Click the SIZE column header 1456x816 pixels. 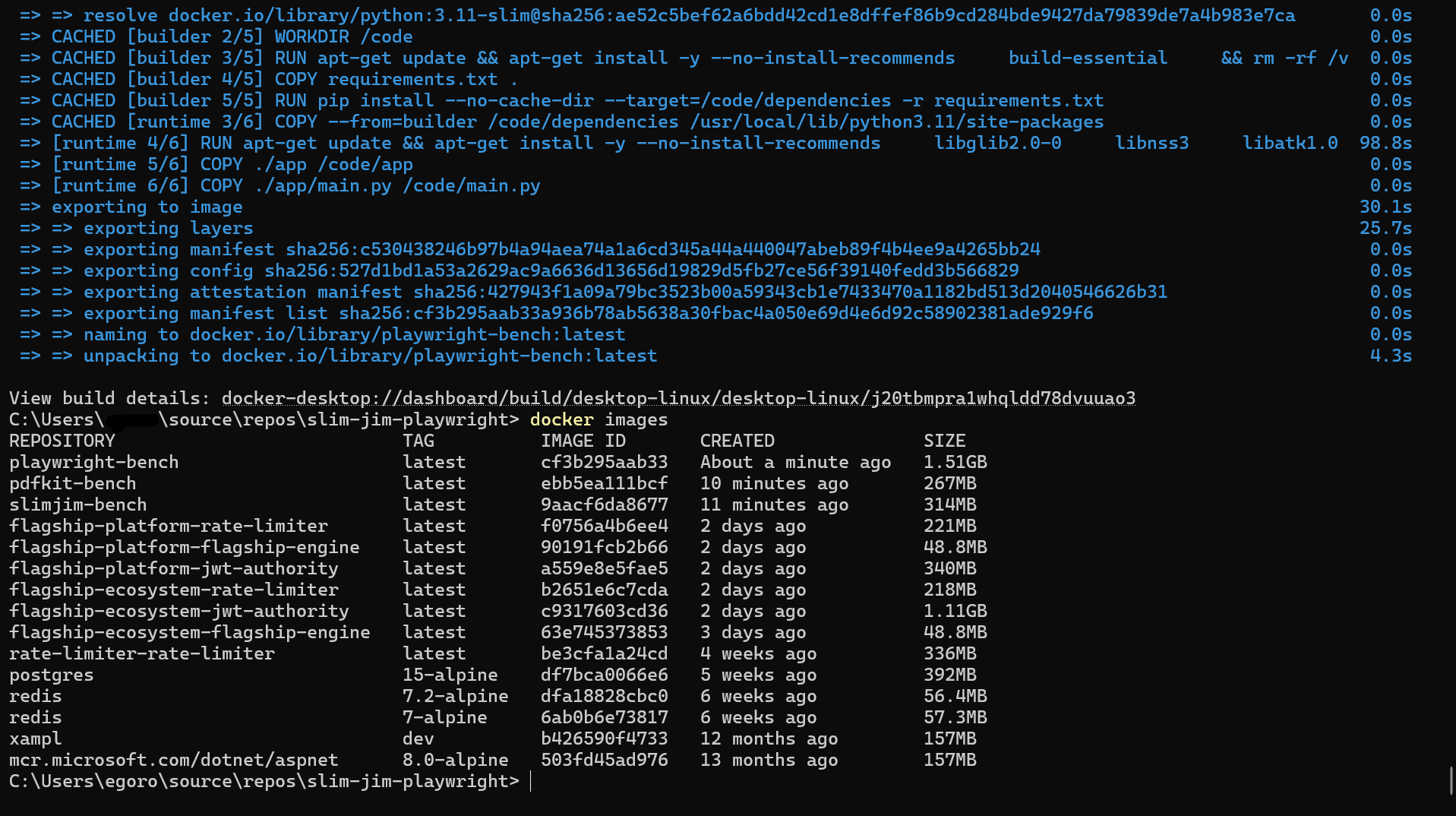(945, 441)
